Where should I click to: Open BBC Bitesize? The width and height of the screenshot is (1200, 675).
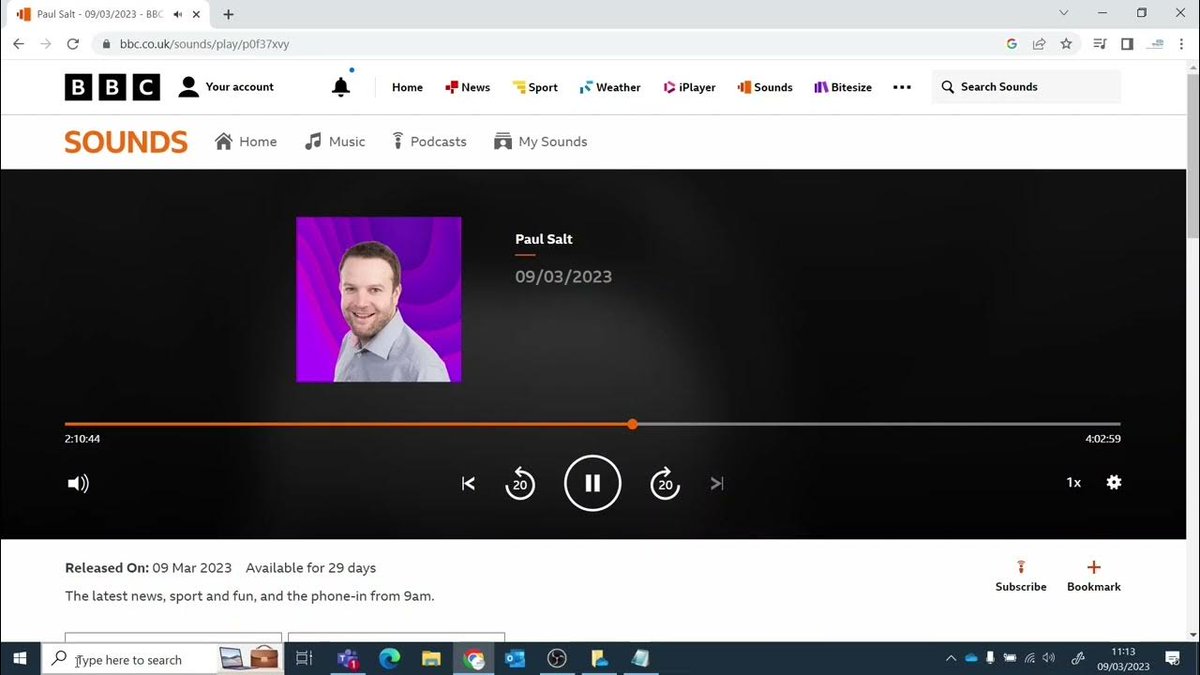pyautogui.click(x=843, y=87)
